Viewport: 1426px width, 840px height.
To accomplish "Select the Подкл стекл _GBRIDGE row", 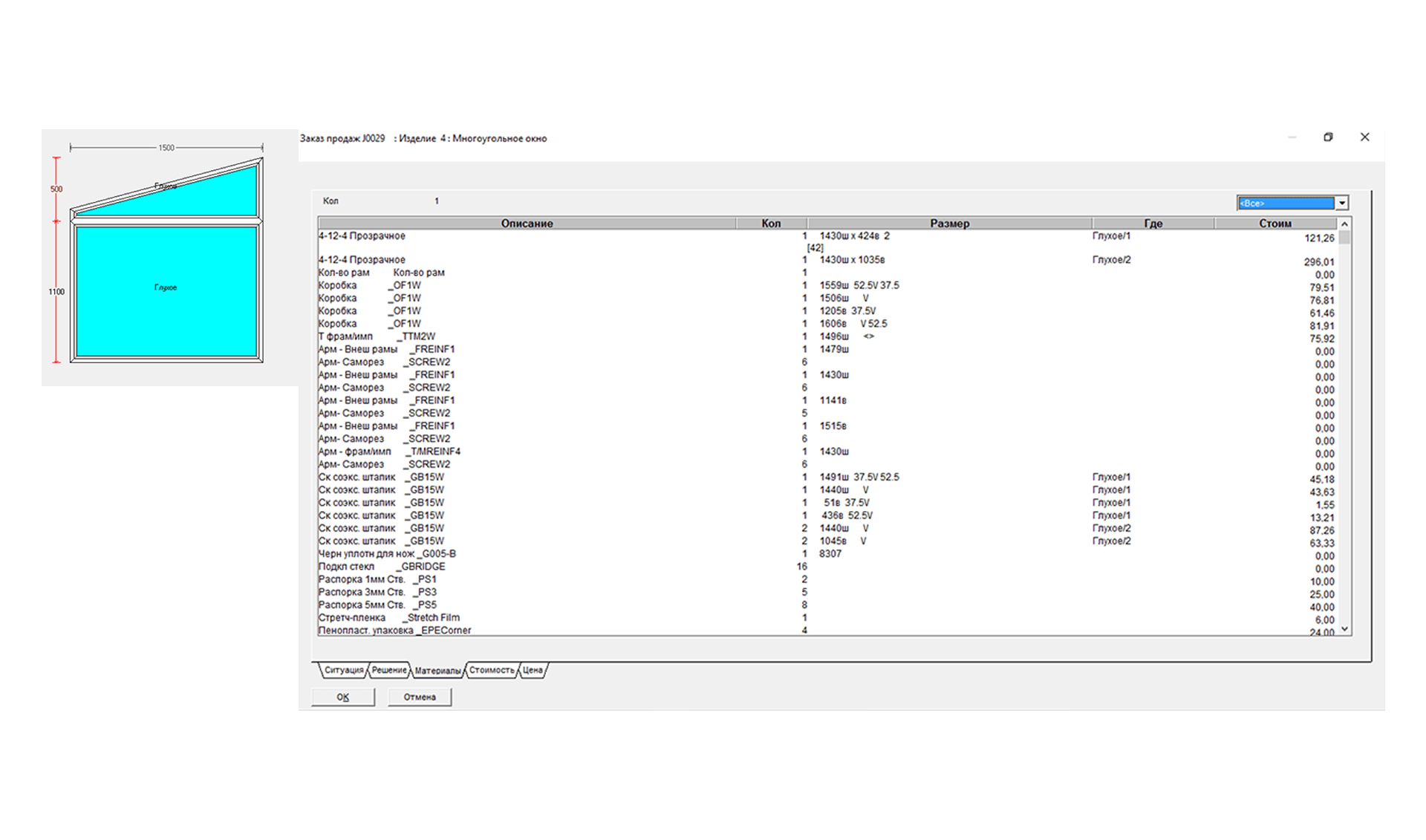I will pos(381,567).
